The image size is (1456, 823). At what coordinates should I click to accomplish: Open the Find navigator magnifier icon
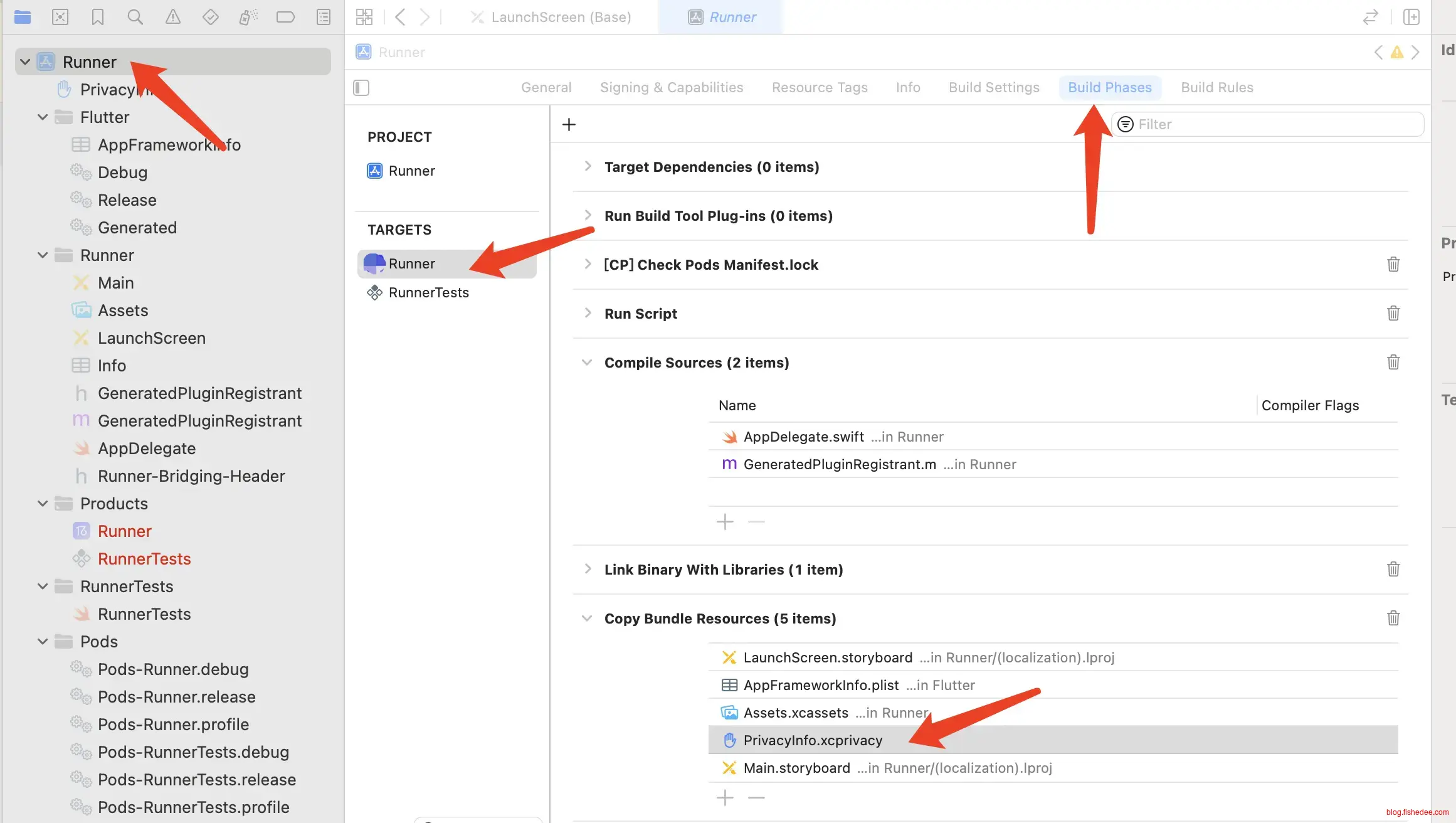(135, 17)
